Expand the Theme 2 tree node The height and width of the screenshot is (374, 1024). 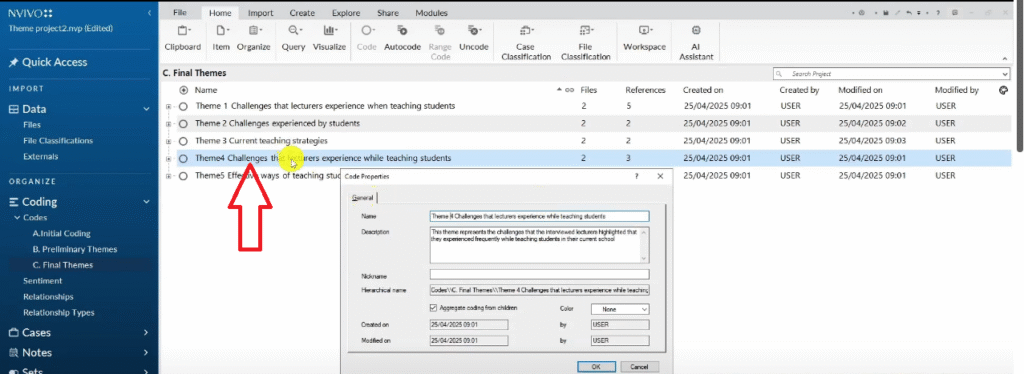168,123
